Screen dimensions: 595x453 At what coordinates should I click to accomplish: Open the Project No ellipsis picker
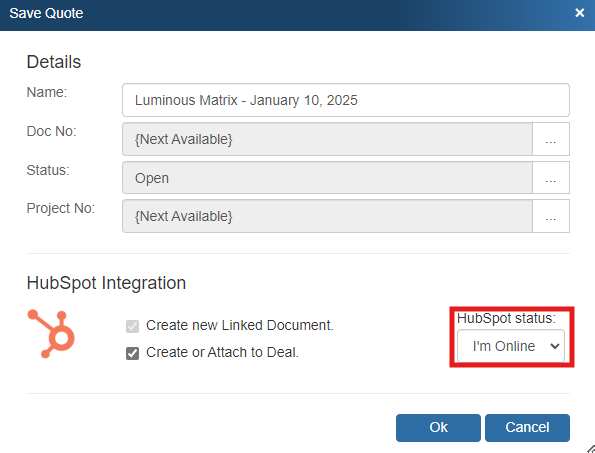pyautogui.click(x=551, y=216)
